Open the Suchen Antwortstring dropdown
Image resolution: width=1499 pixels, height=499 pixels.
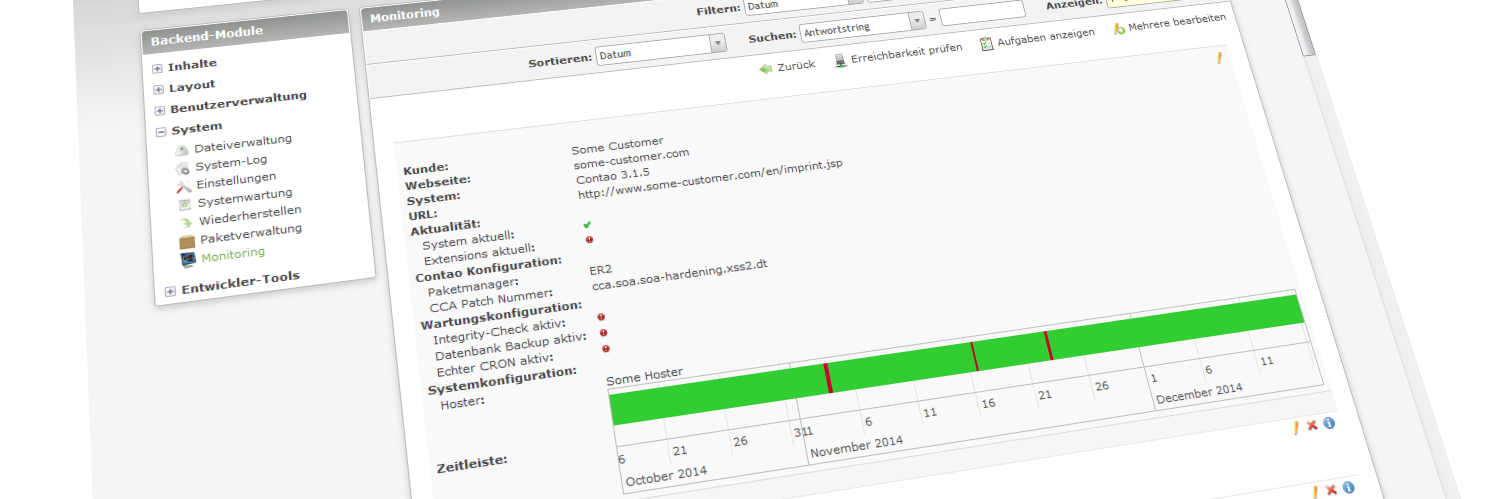(863, 26)
